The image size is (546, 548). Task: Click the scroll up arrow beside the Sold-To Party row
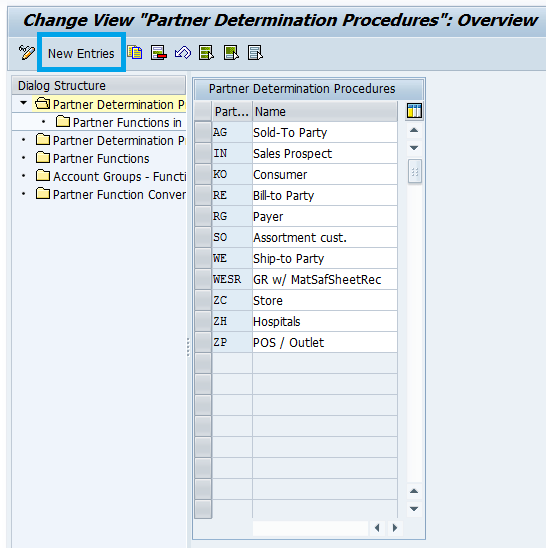tap(414, 130)
